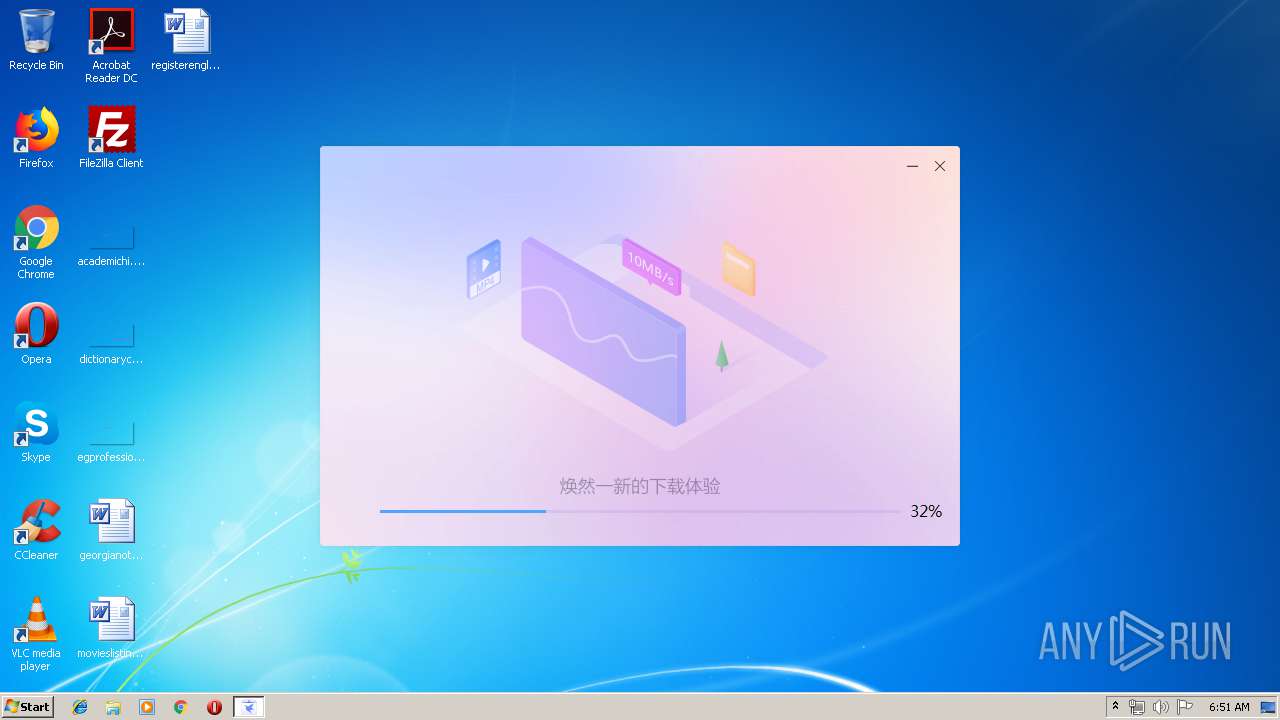The width and height of the screenshot is (1280, 720).
Task: Open the movieslistin Word document
Action: point(111,628)
